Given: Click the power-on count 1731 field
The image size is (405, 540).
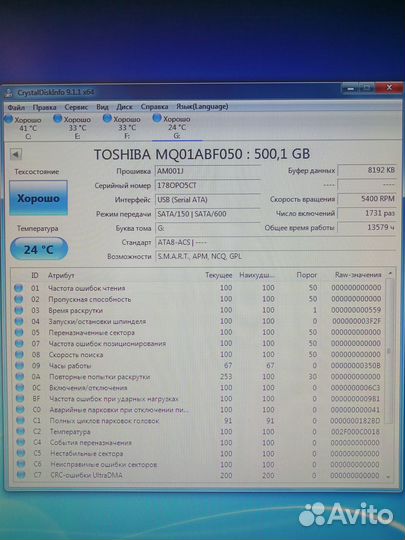Looking at the screenshot, I should coord(367,213).
